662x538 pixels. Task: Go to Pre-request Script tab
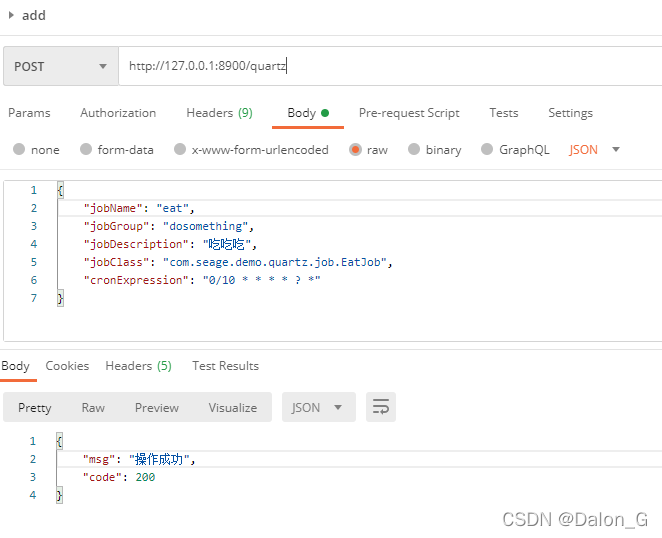click(409, 113)
